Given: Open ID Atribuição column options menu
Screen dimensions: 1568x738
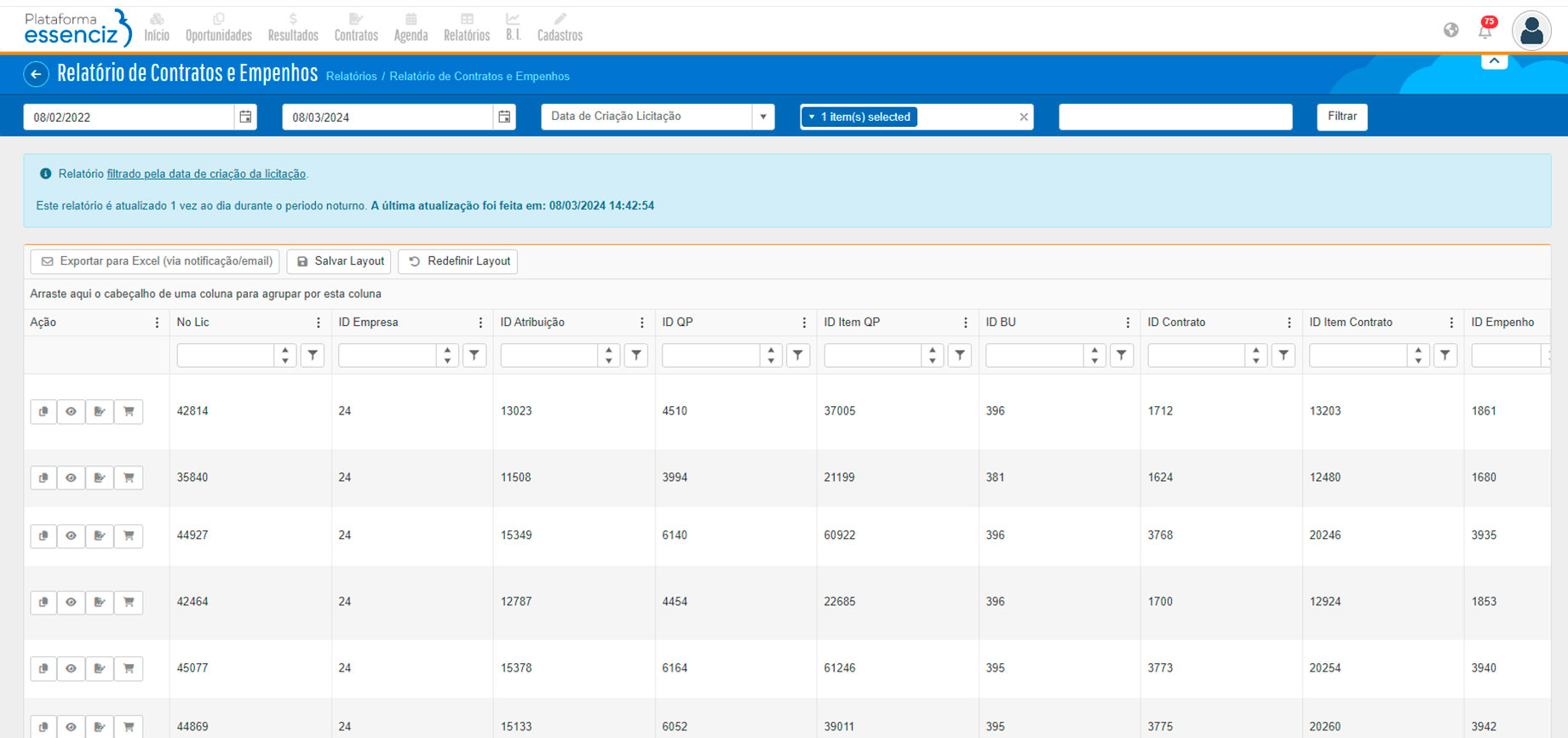Looking at the screenshot, I should (x=642, y=323).
